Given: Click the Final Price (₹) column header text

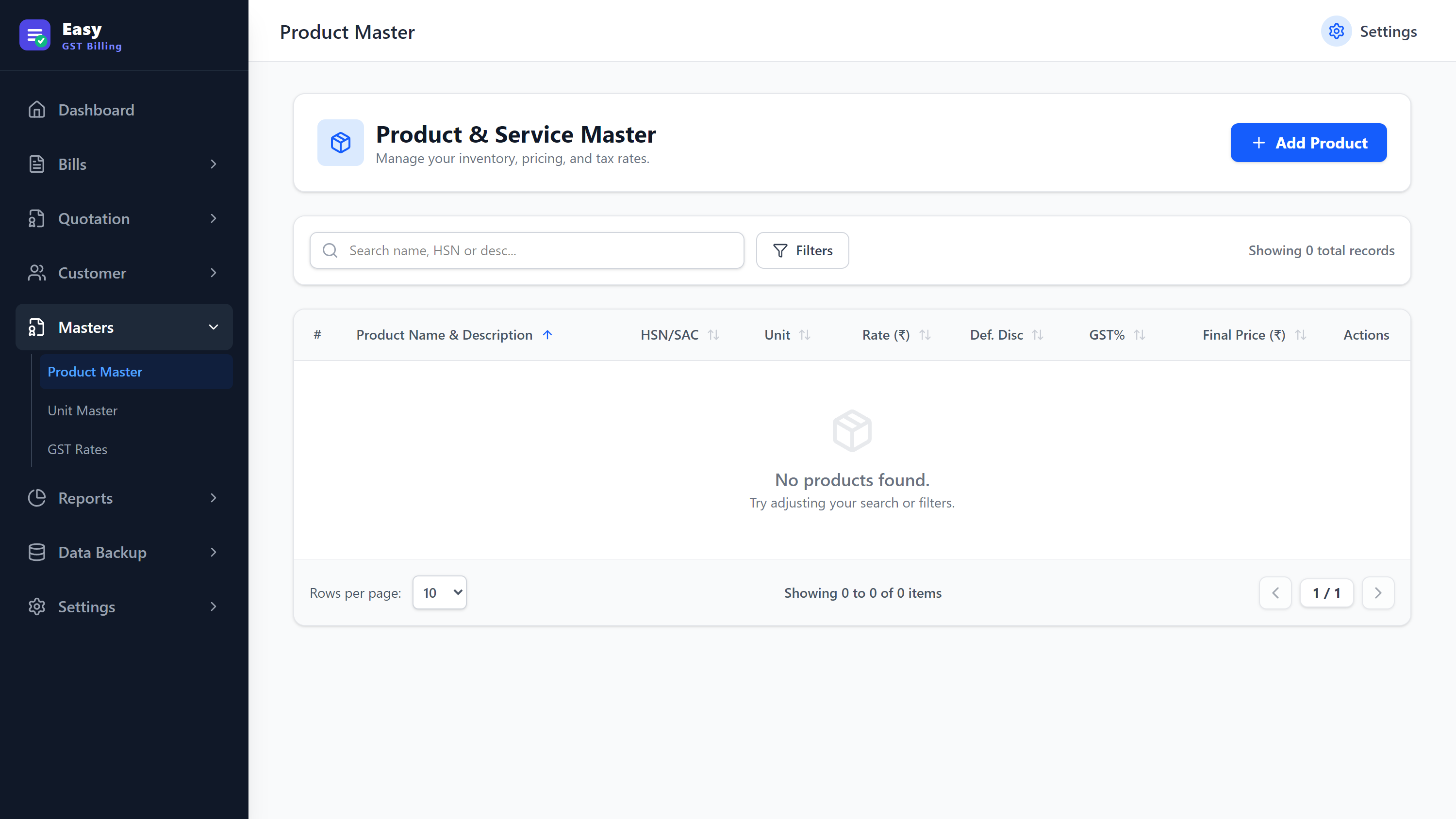Looking at the screenshot, I should click(x=1243, y=335).
